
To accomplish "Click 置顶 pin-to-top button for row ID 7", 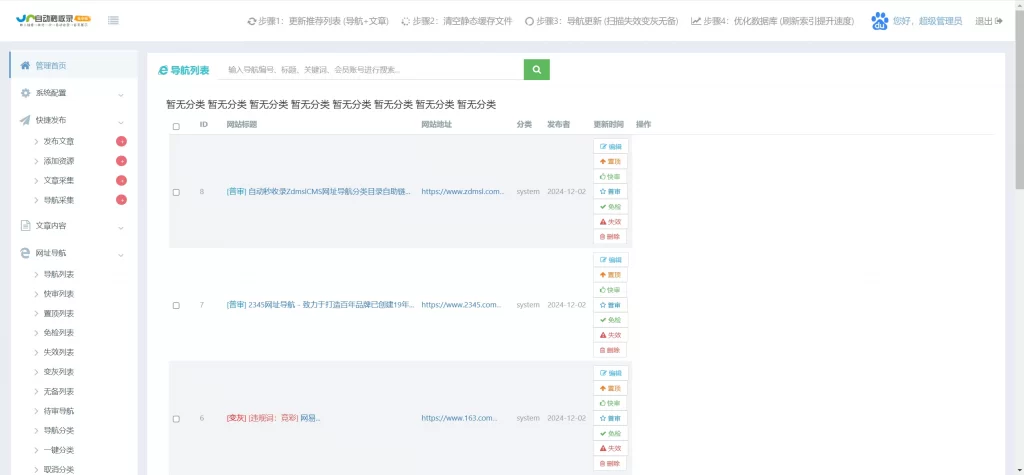I will click(610, 275).
